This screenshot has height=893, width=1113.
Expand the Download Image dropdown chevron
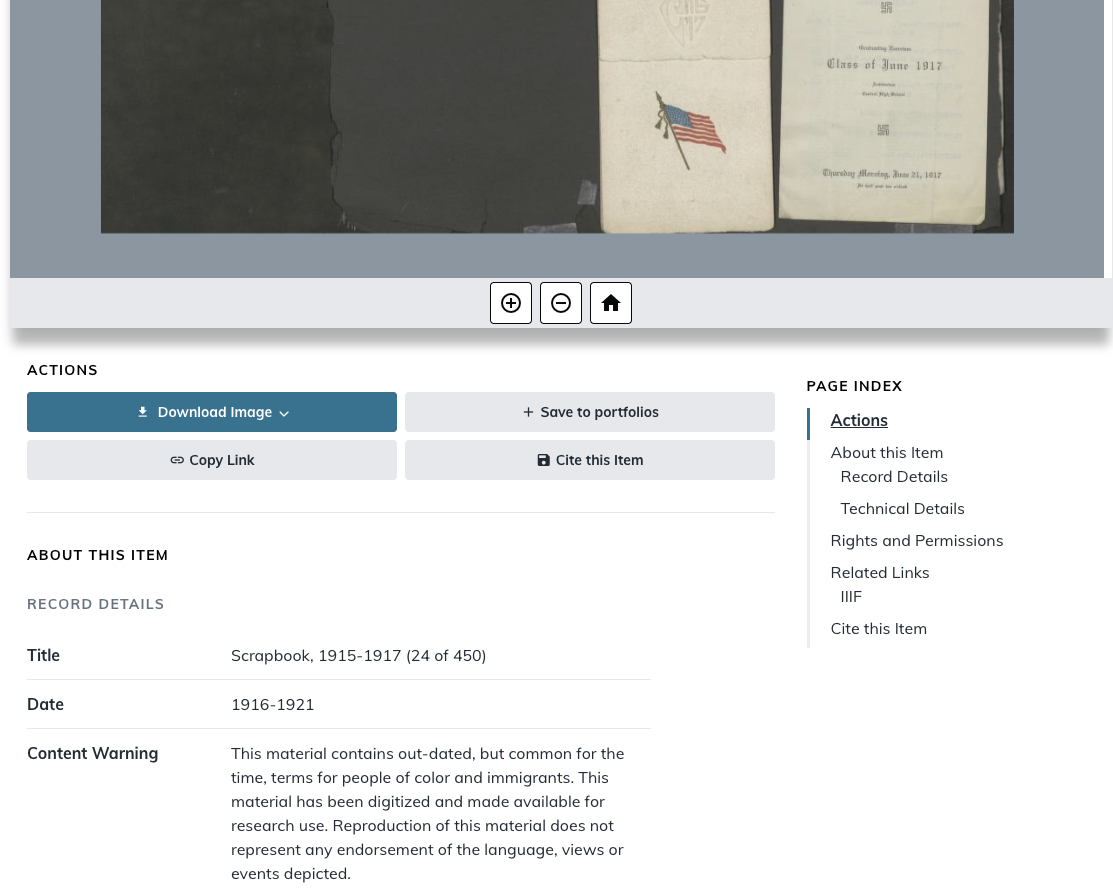pos(284,413)
